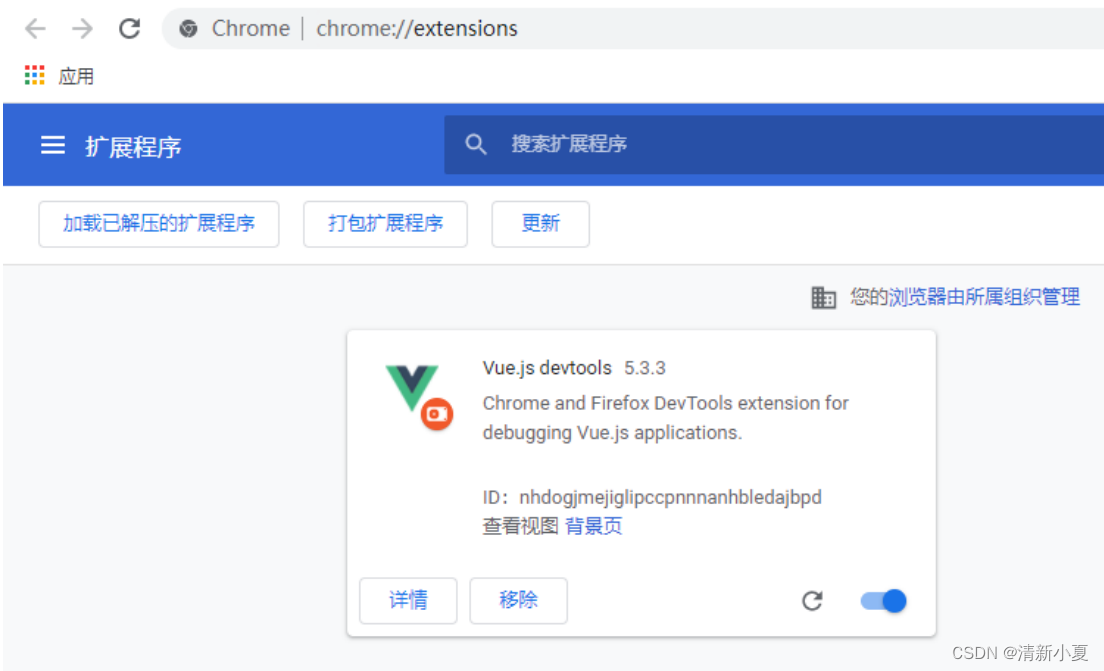
Task: Click the search magnifier in the extensions header
Action: (476, 144)
